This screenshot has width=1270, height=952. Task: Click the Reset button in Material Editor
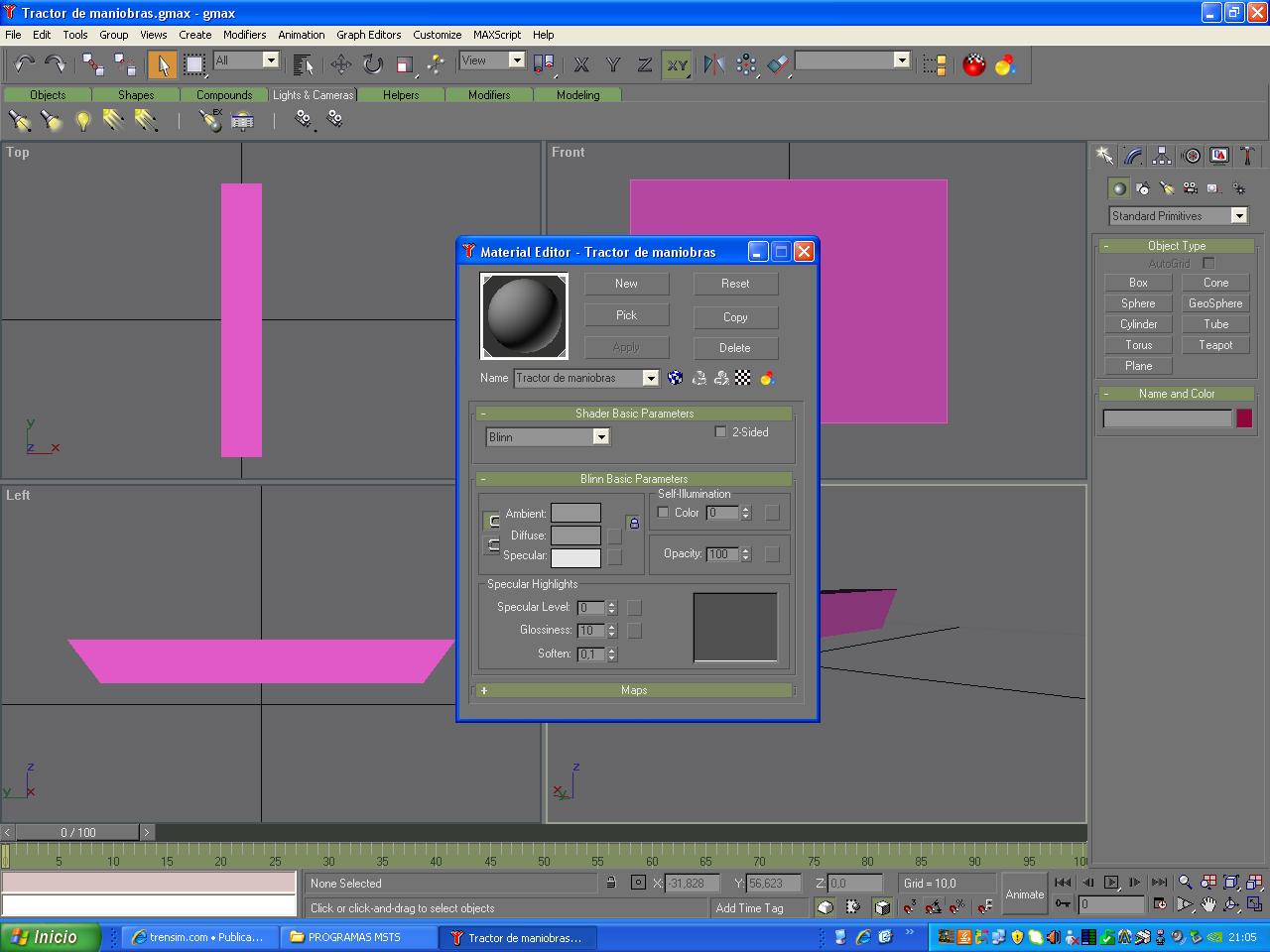[x=735, y=284]
